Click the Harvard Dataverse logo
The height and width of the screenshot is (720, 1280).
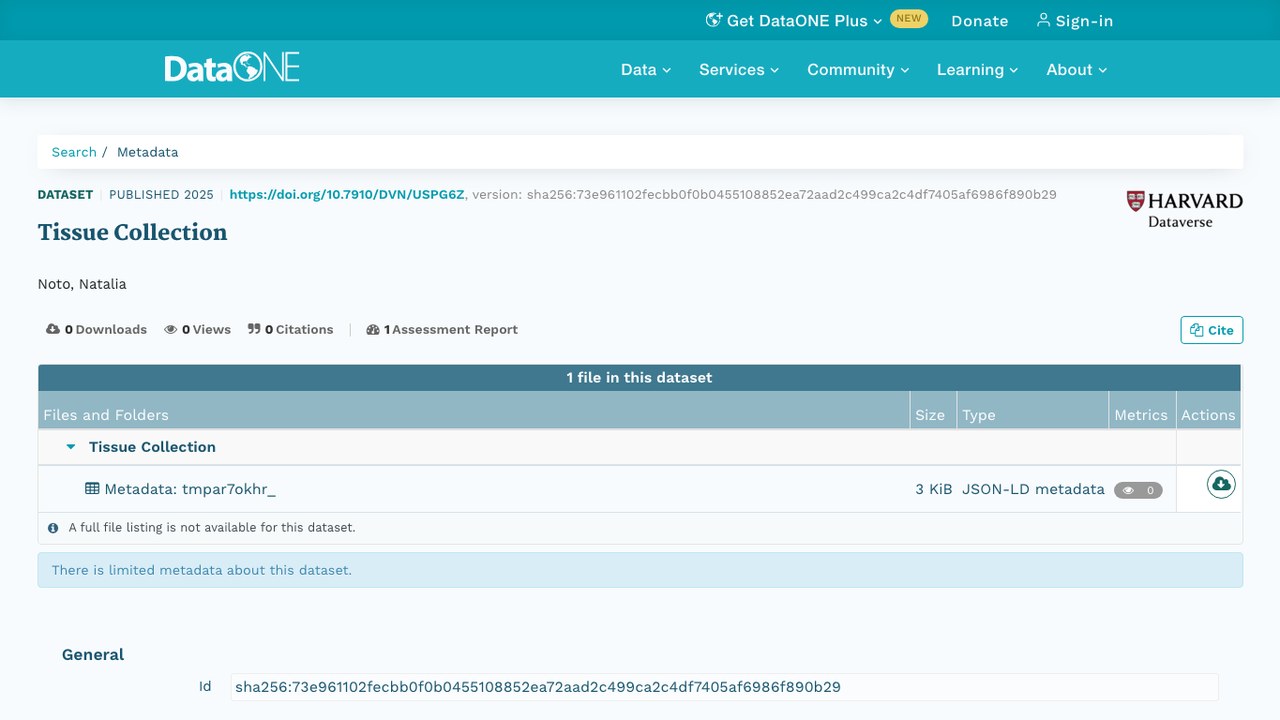click(x=1184, y=209)
